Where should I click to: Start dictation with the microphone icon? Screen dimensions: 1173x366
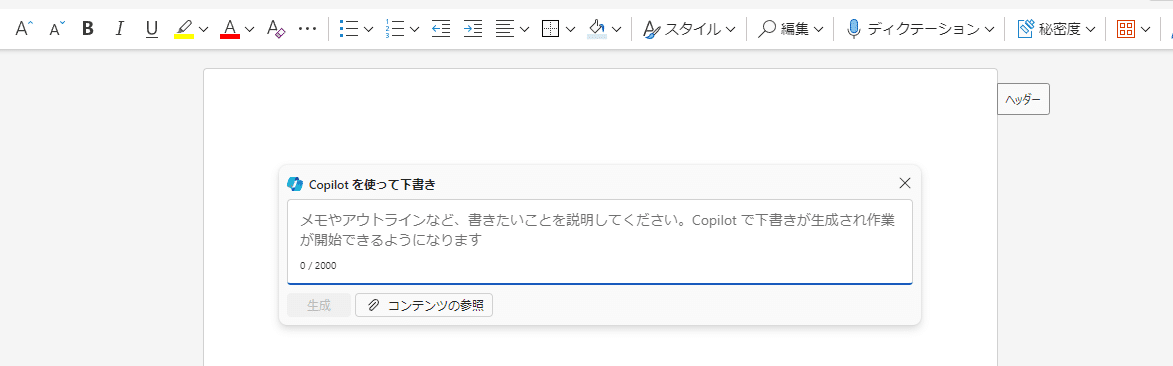coord(854,29)
